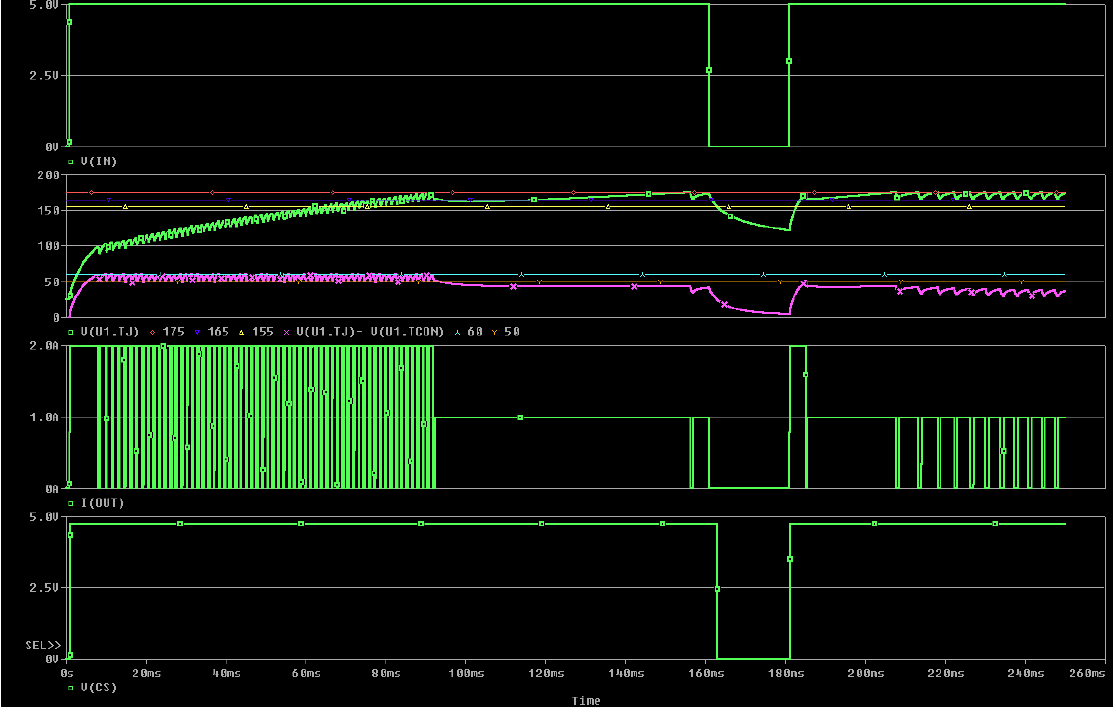Image resolution: width=1116 pixels, height=712 pixels.
Task: Click the green square symbol beside I(OUT)
Action: click(70, 503)
